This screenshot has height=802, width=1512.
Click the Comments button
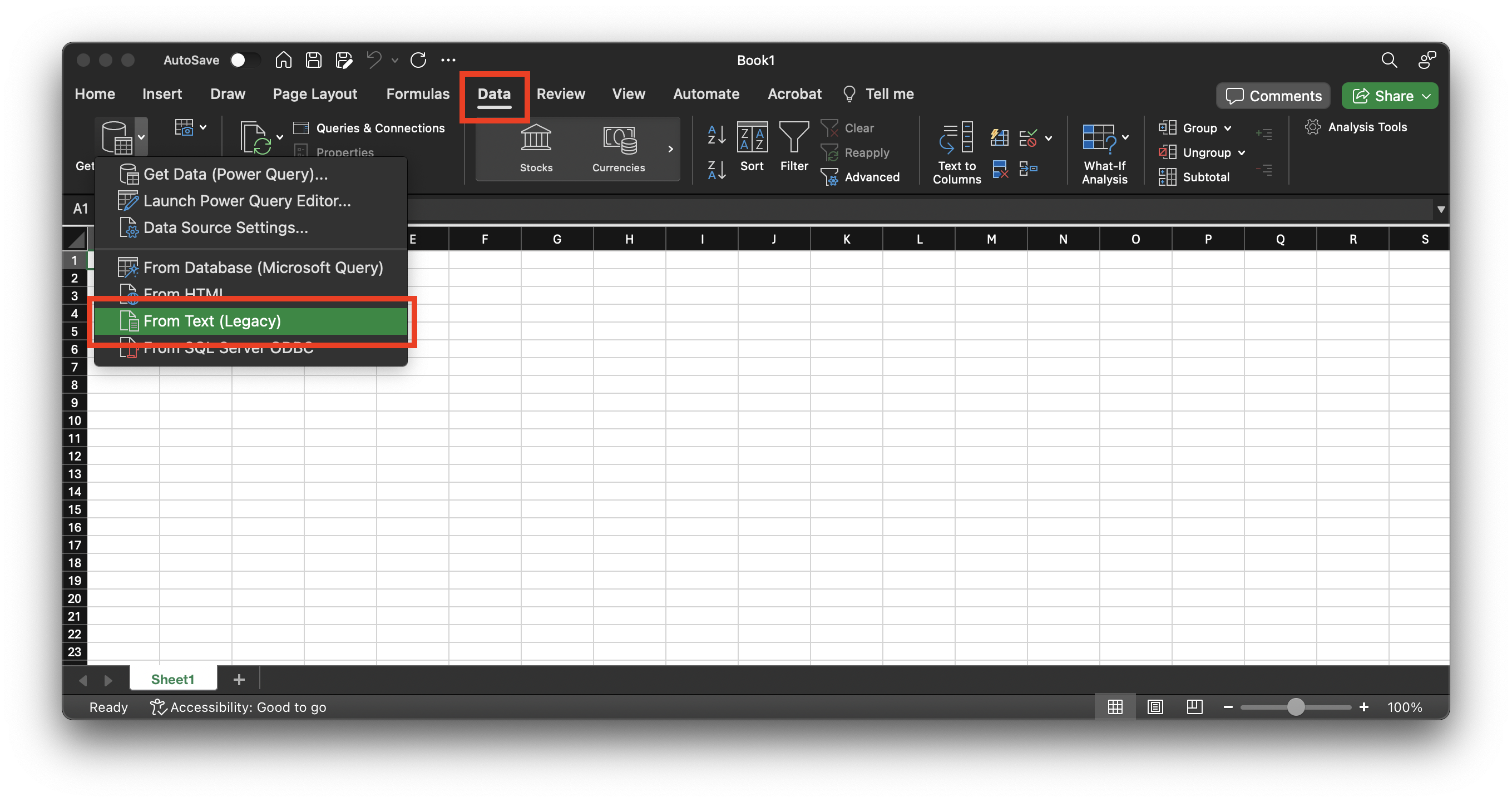[1273, 96]
